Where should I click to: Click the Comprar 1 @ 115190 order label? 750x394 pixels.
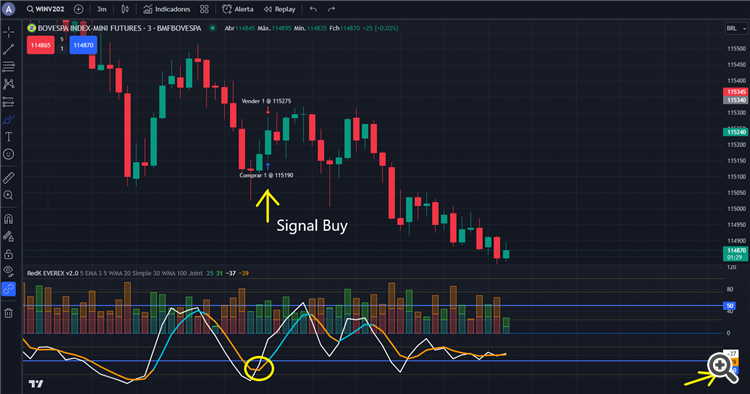[x=266, y=175]
